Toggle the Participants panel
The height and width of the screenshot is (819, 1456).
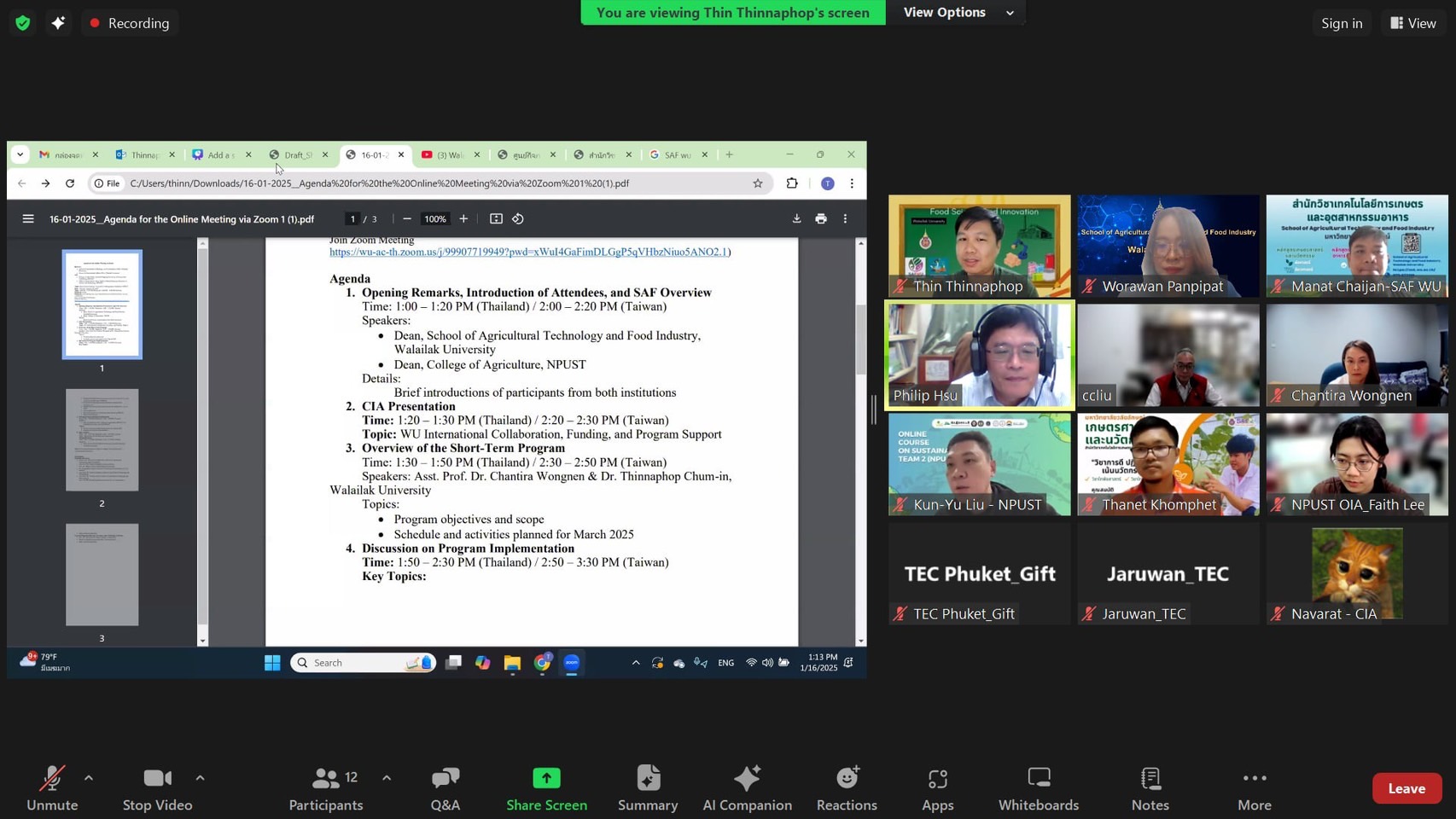click(326, 788)
